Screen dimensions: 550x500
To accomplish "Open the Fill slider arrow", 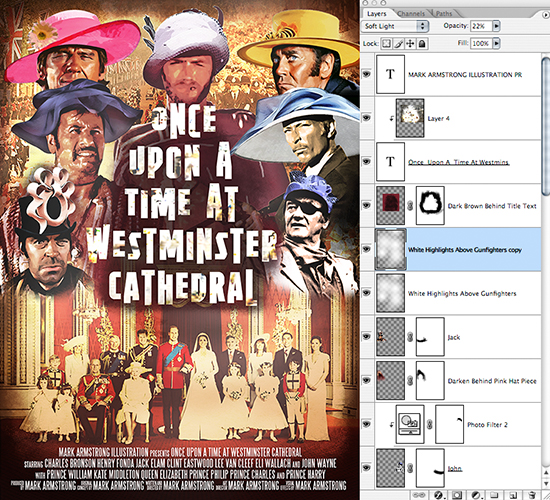I will 496,43.
